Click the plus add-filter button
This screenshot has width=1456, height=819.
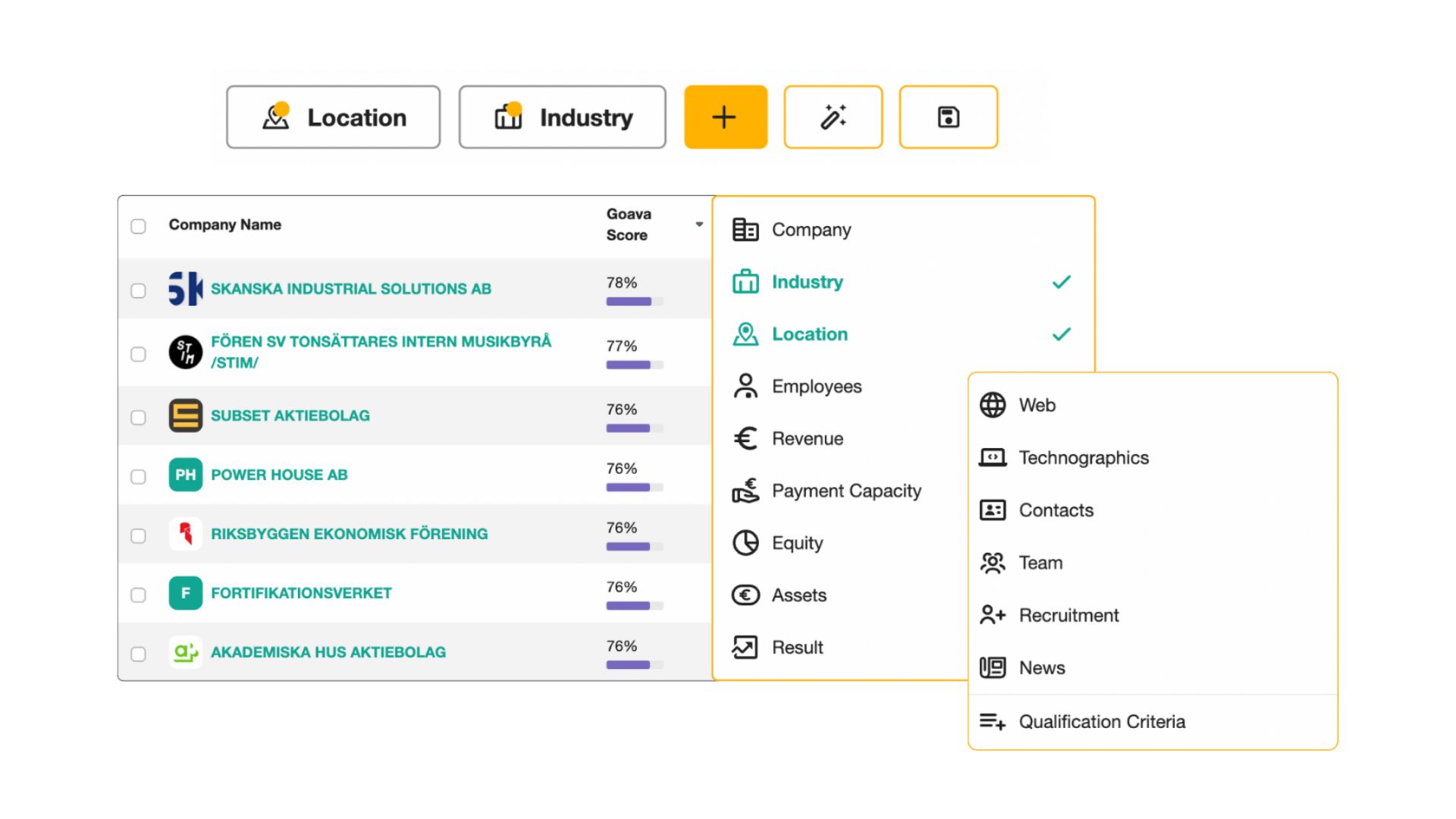725,117
